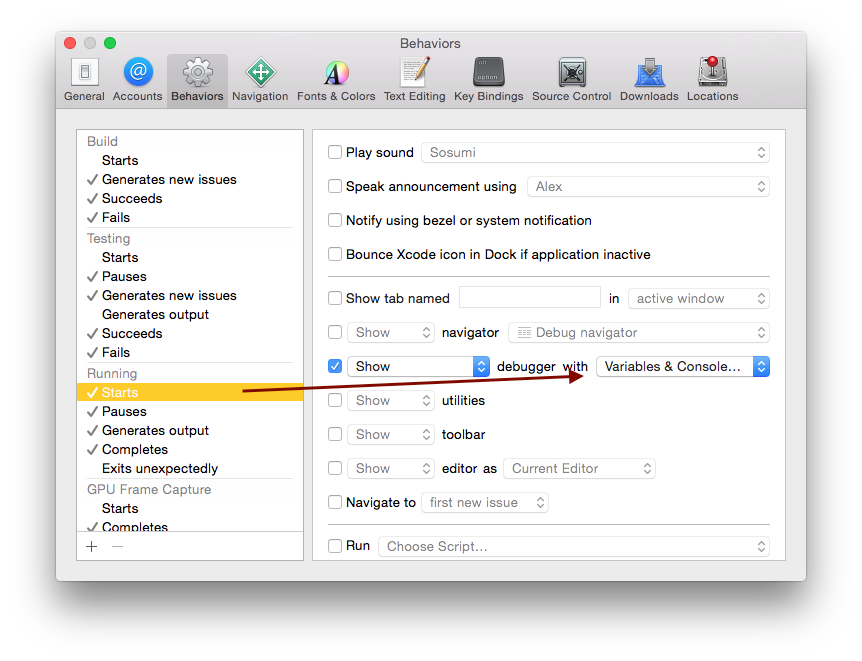
Task: Select Running Completes behavior
Action: coord(190,450)
